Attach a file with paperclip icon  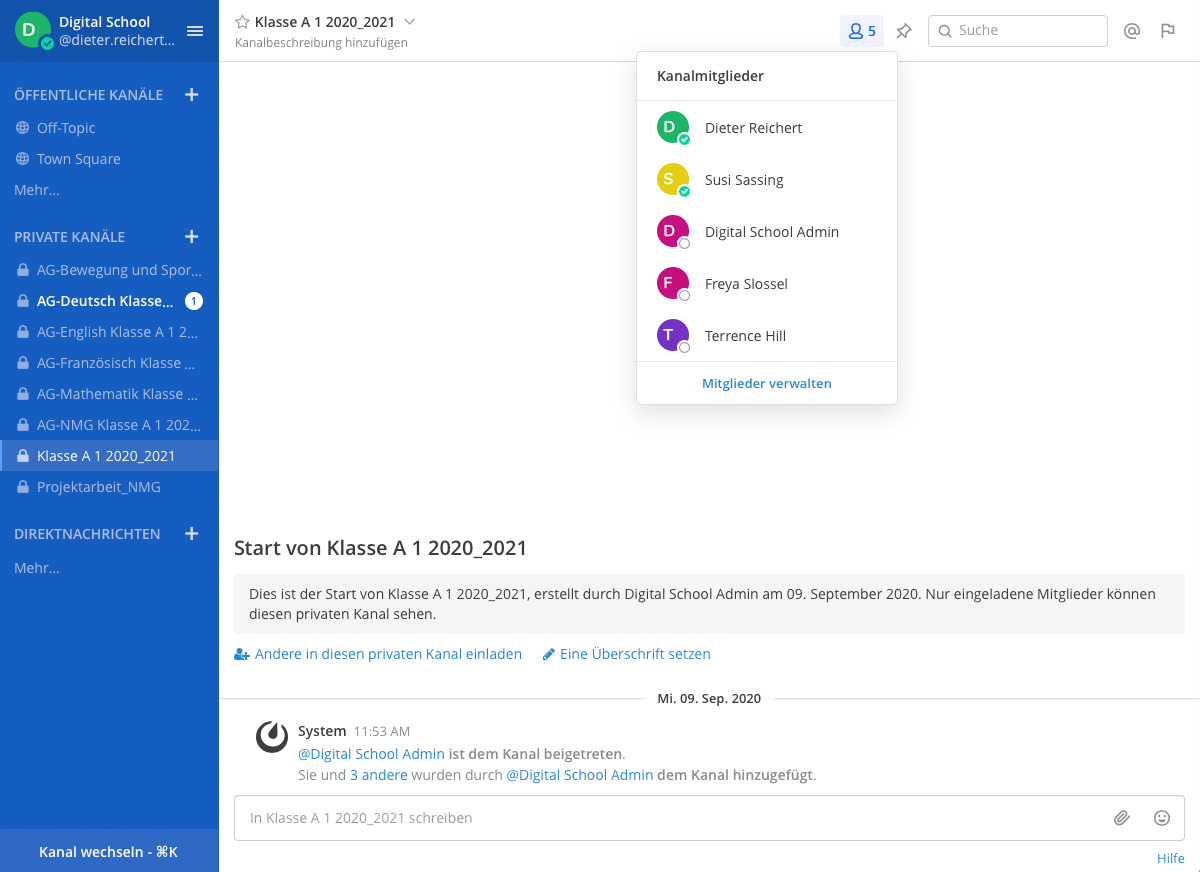point(1122,818)
